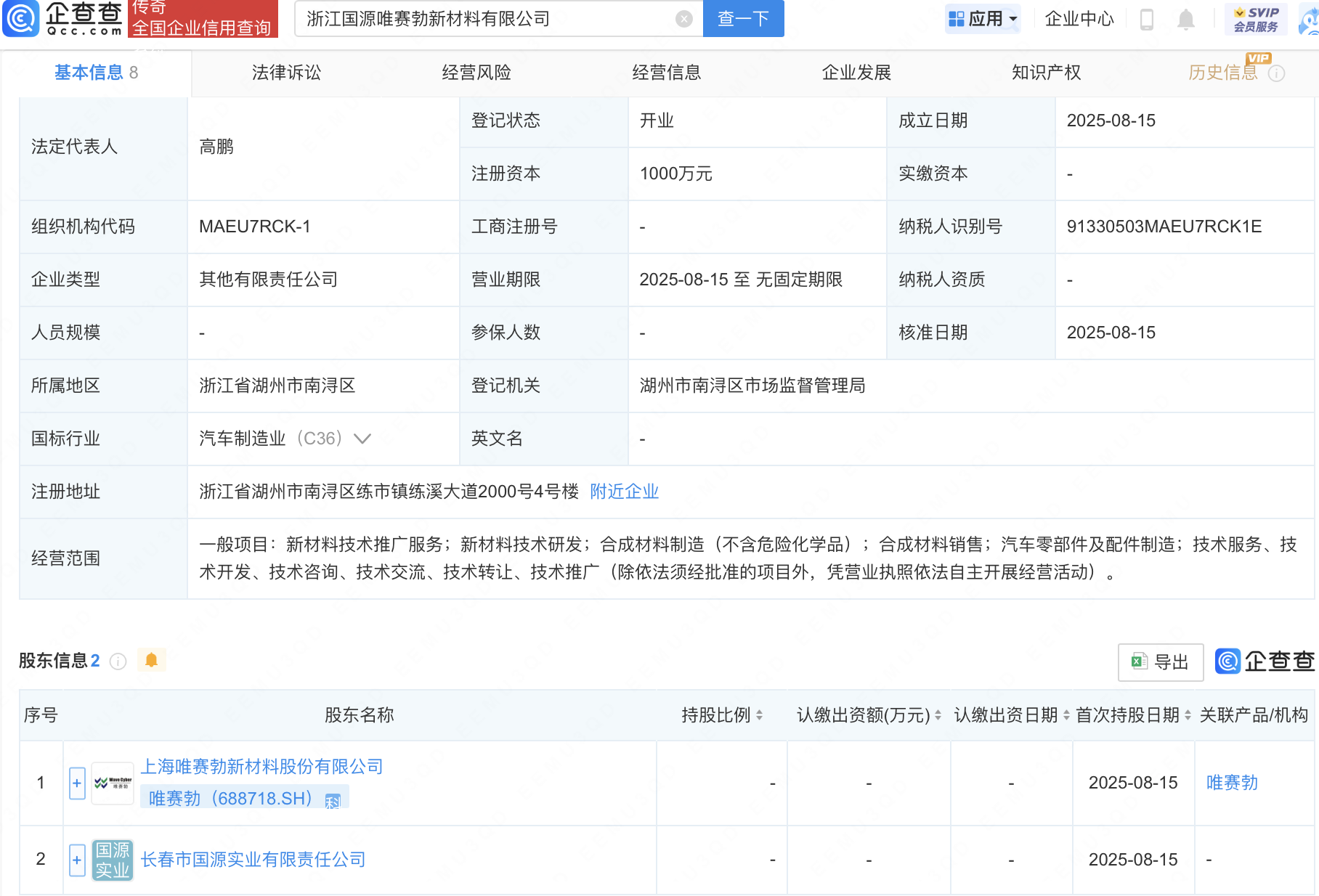This screenshot has height=896, width=1319.
Task: Select the 2025-08-15 至 无固定期限 value
Action: coord(741,280)
